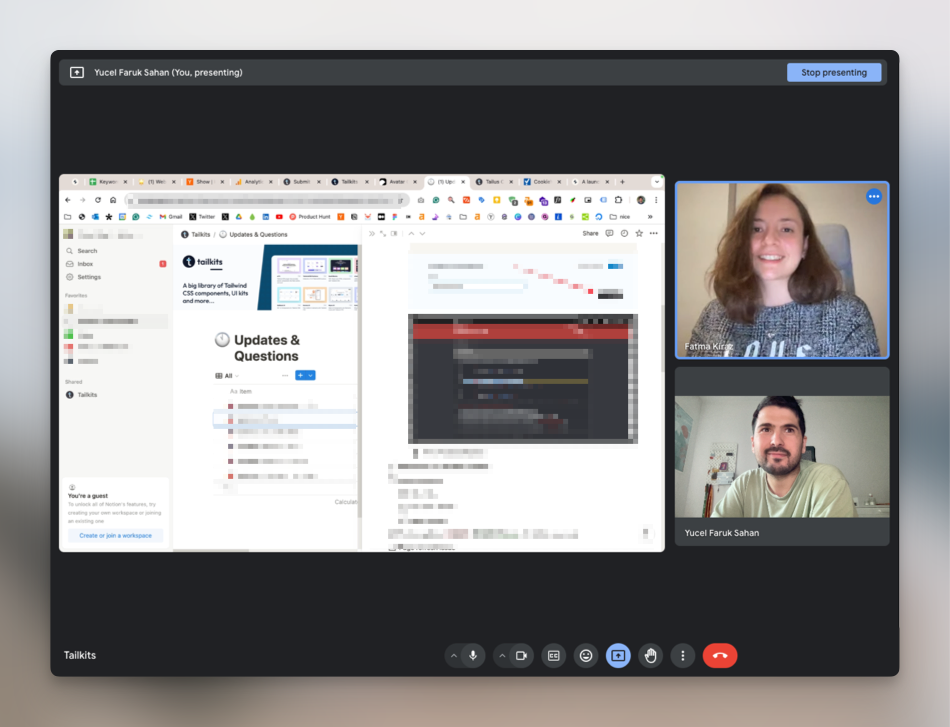
Task: Click the Stop presenting button
Action: click(x=833, y=72)
